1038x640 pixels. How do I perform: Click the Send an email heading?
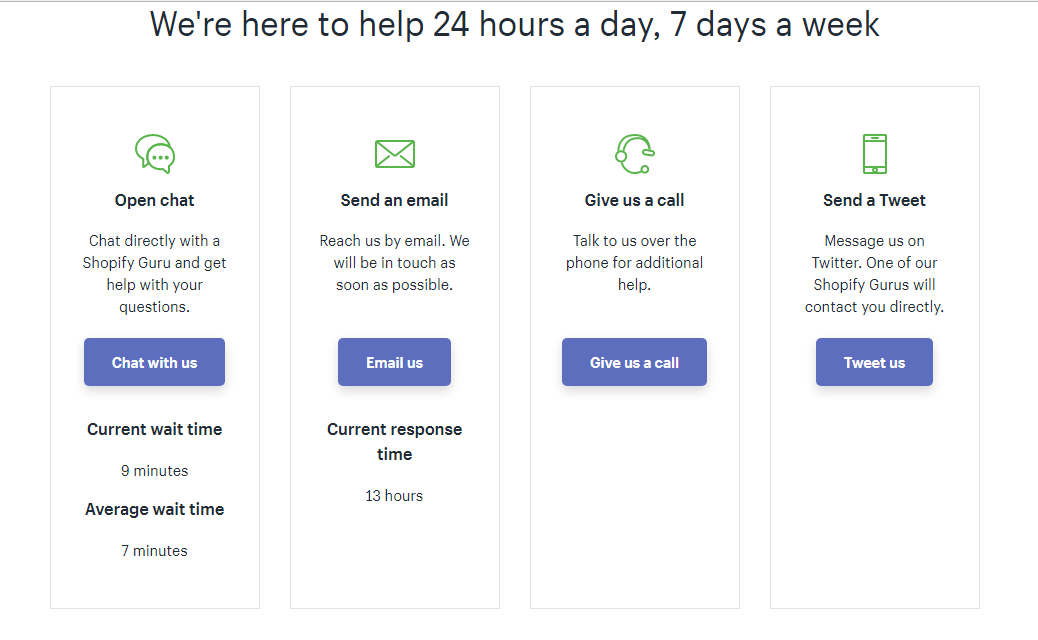click(x=394, y=200)
